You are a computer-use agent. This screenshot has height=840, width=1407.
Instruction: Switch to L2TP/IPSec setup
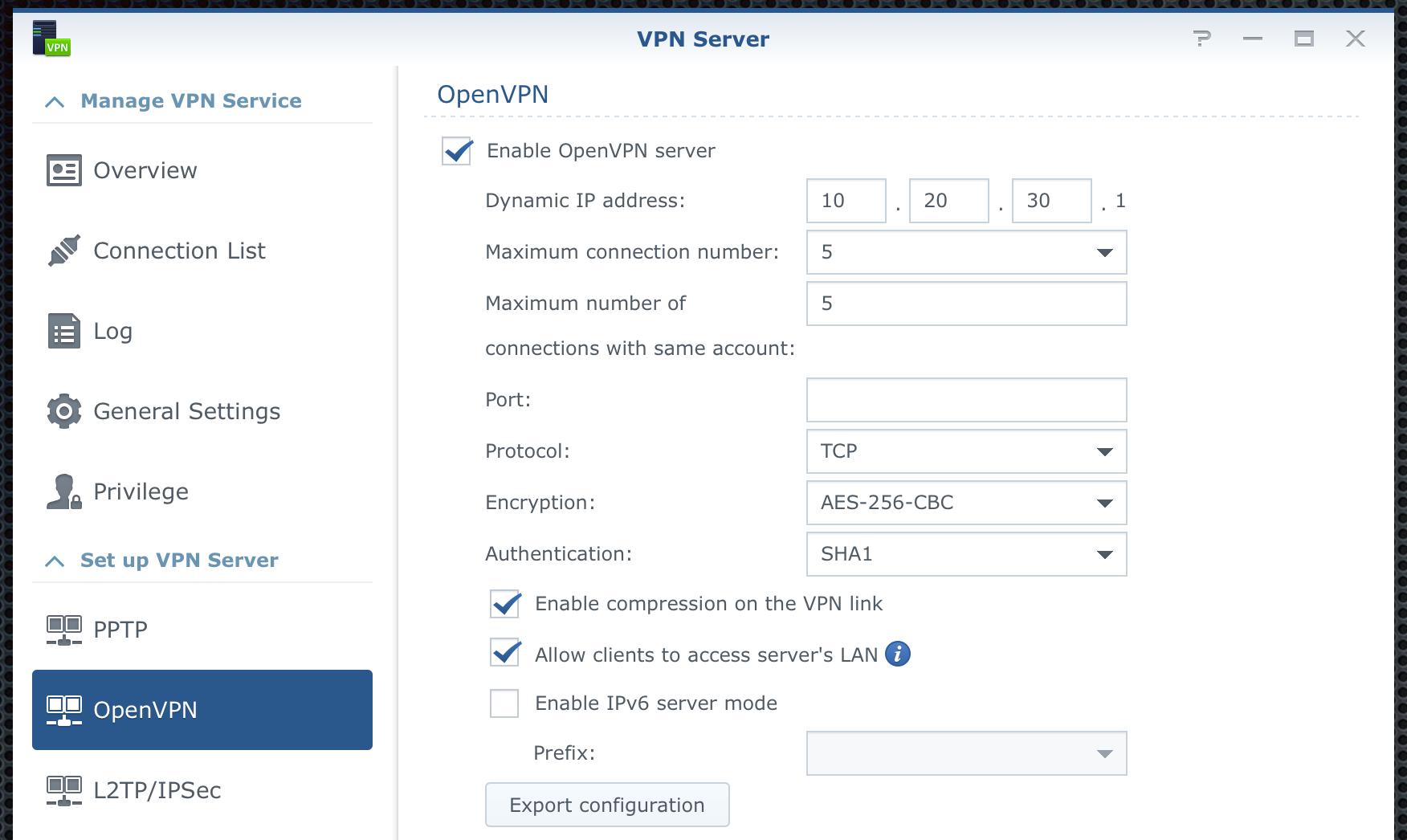click(202, 790)
